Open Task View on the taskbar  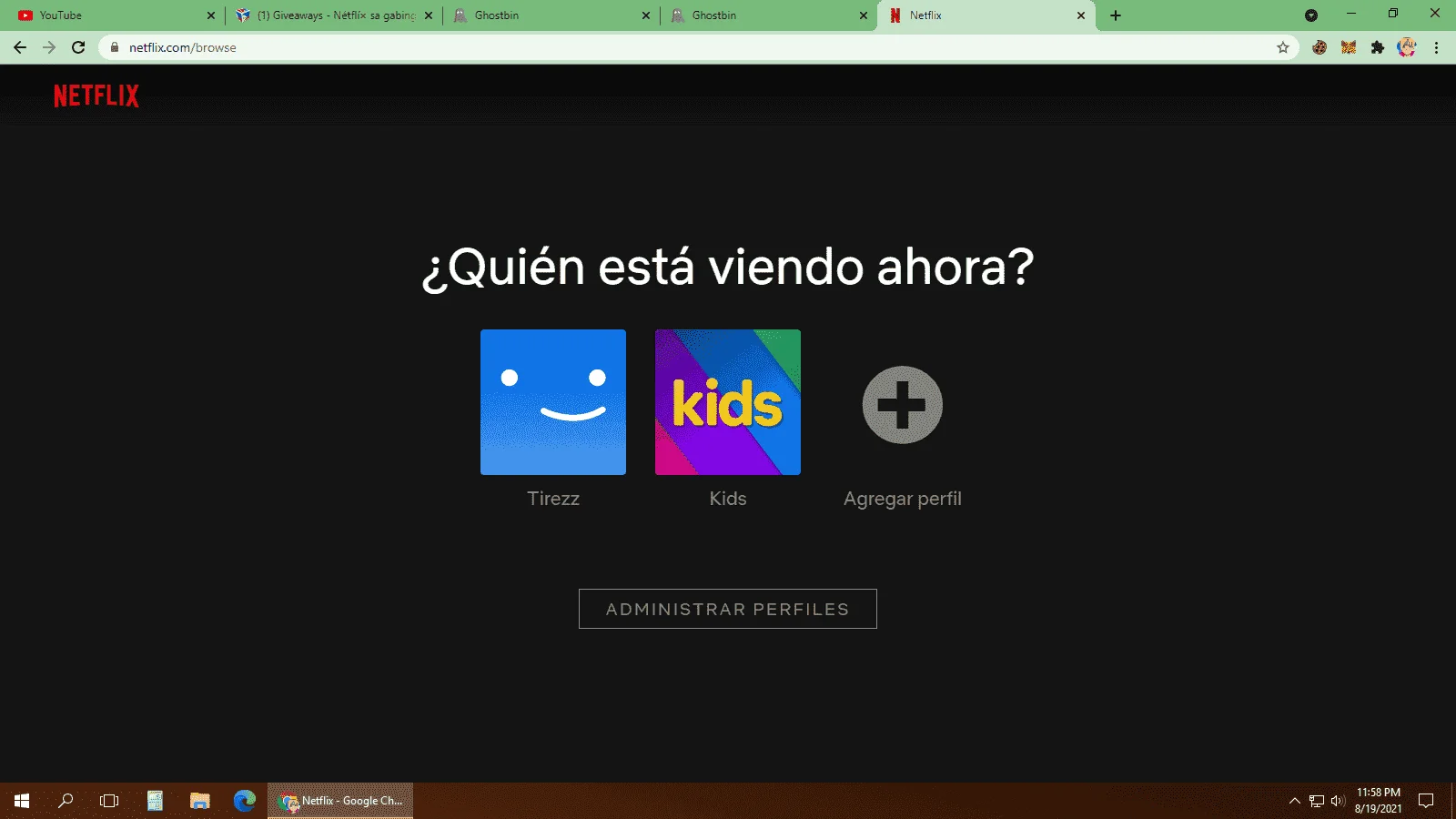pyautogui.click(x=109, y=801)
